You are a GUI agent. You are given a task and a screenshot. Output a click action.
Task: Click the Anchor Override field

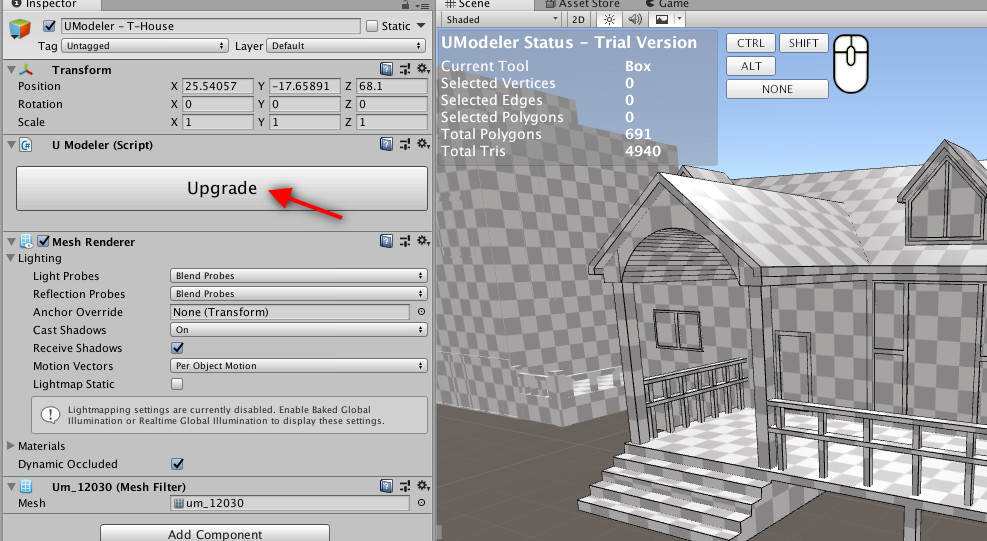coord(290,312)
